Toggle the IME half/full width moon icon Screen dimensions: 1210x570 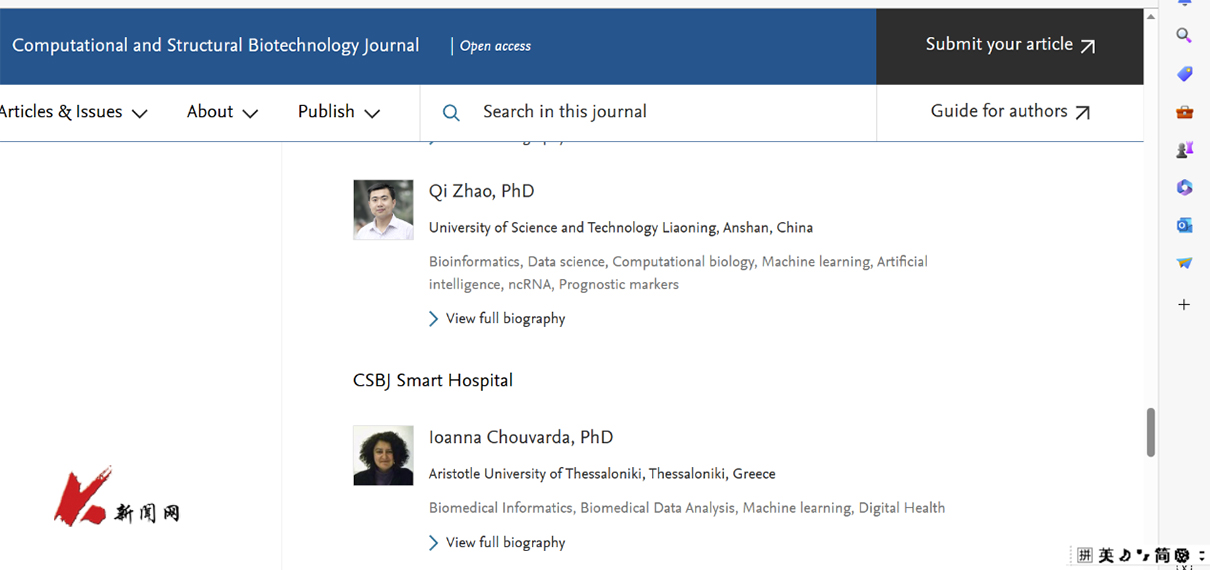[x=1125, y=555]
